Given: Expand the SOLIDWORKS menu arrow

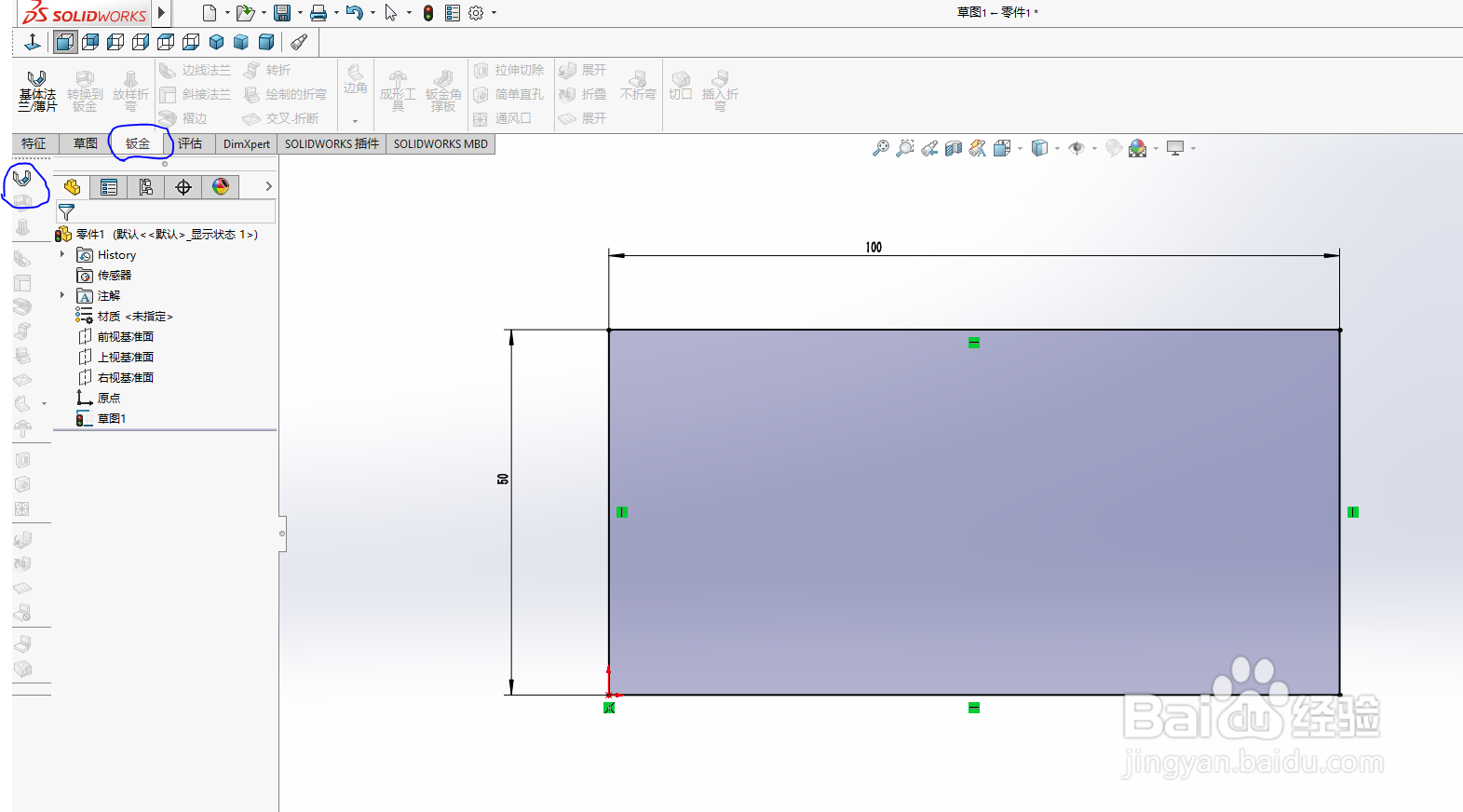Looking at the screenshot, I should pos(161,13).
